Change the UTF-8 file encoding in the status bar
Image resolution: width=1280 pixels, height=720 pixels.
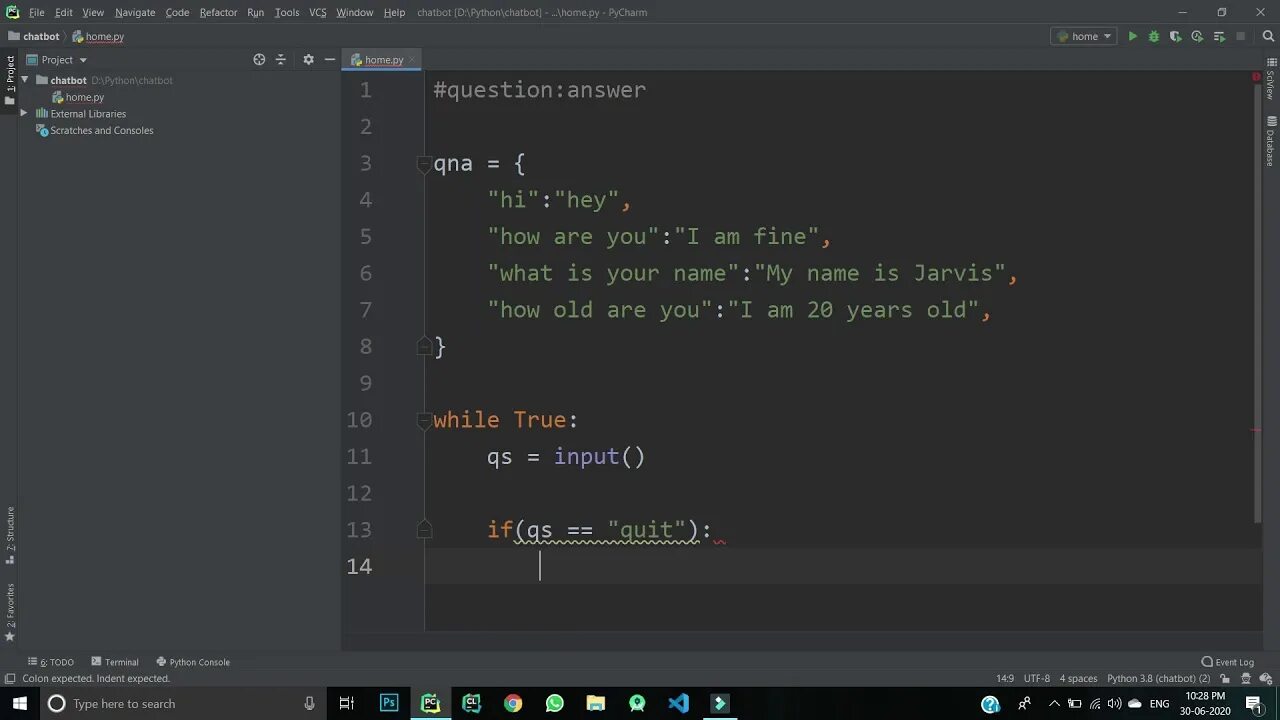point(1037,678)
